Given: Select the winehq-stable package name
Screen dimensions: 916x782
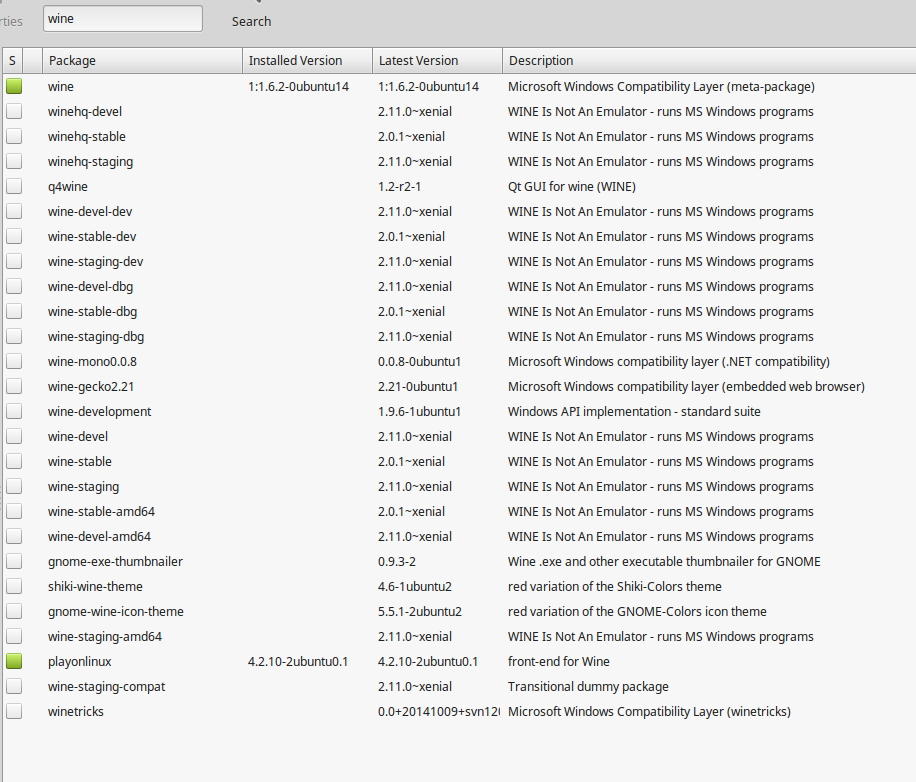Looking at the screenshot, I should 86,137.
